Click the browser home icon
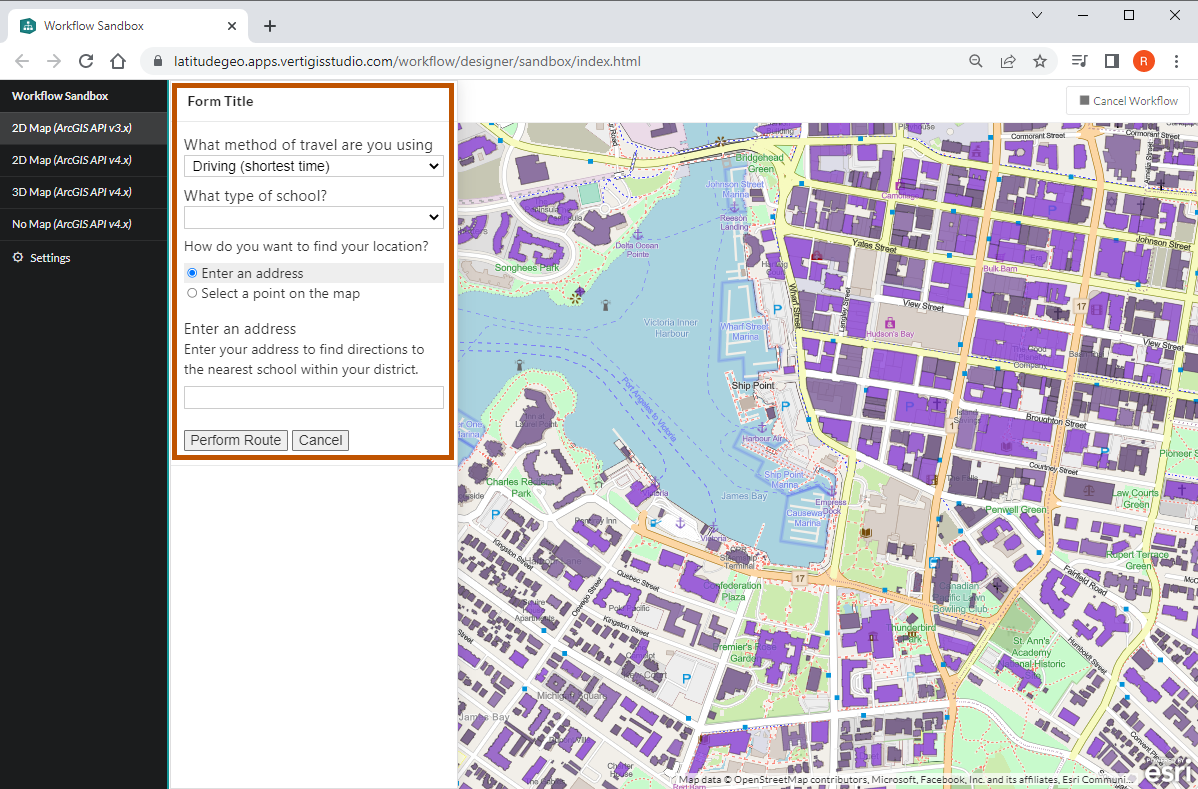This screenshot has height=789, width=1198. pos(118,61)
